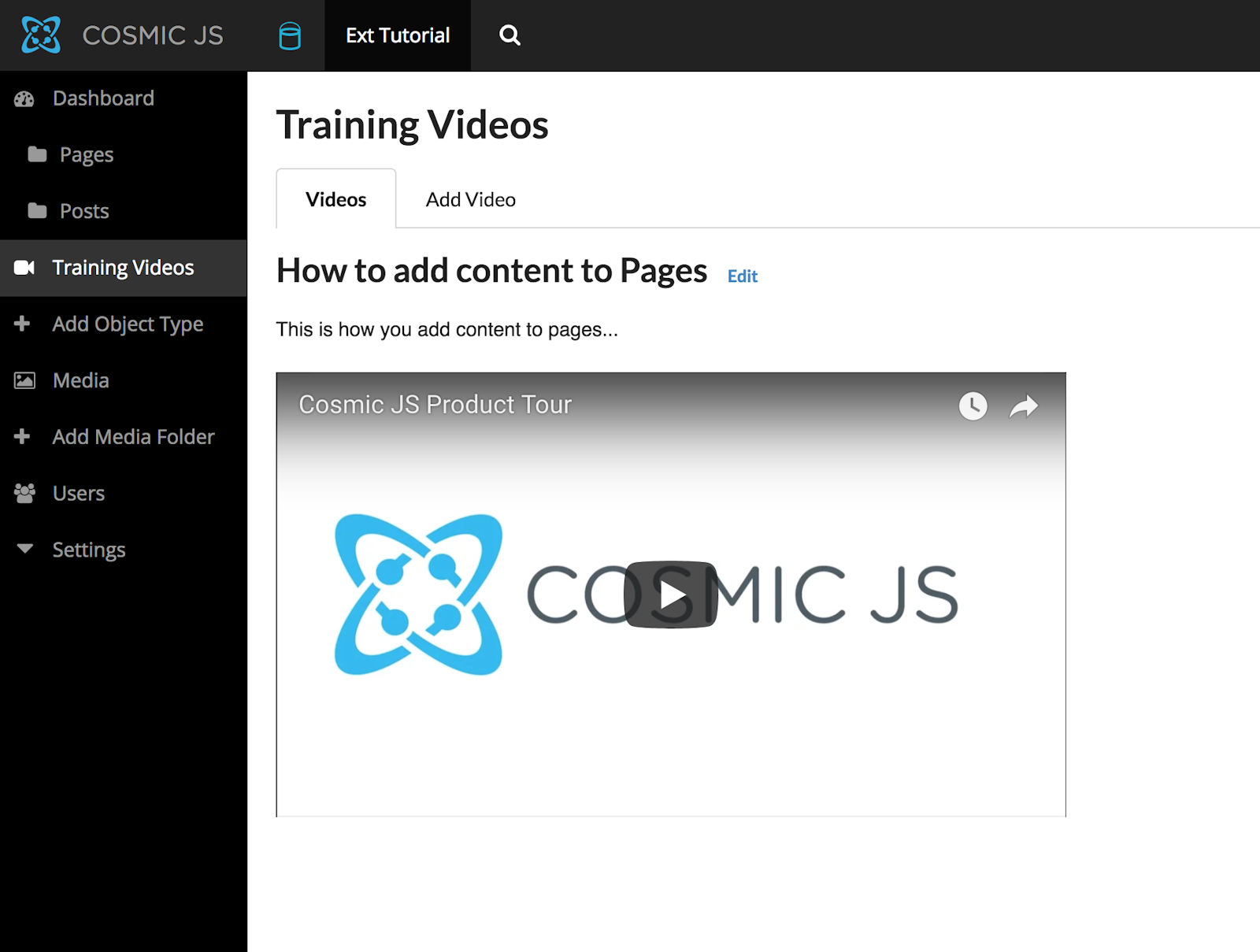Click the plus icon beside Add Object Type
Viewport: 1260px width, 952px height.
22,324
